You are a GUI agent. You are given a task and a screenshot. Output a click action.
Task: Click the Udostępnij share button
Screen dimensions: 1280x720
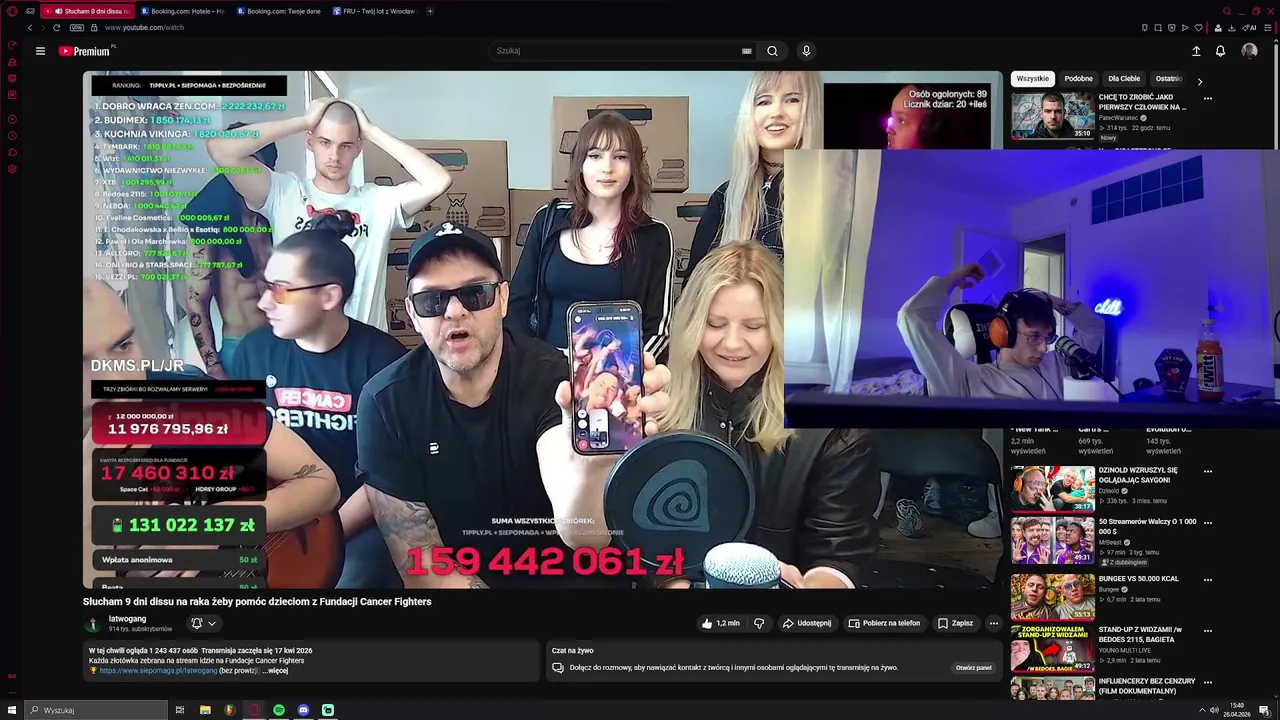pos(807,623)
